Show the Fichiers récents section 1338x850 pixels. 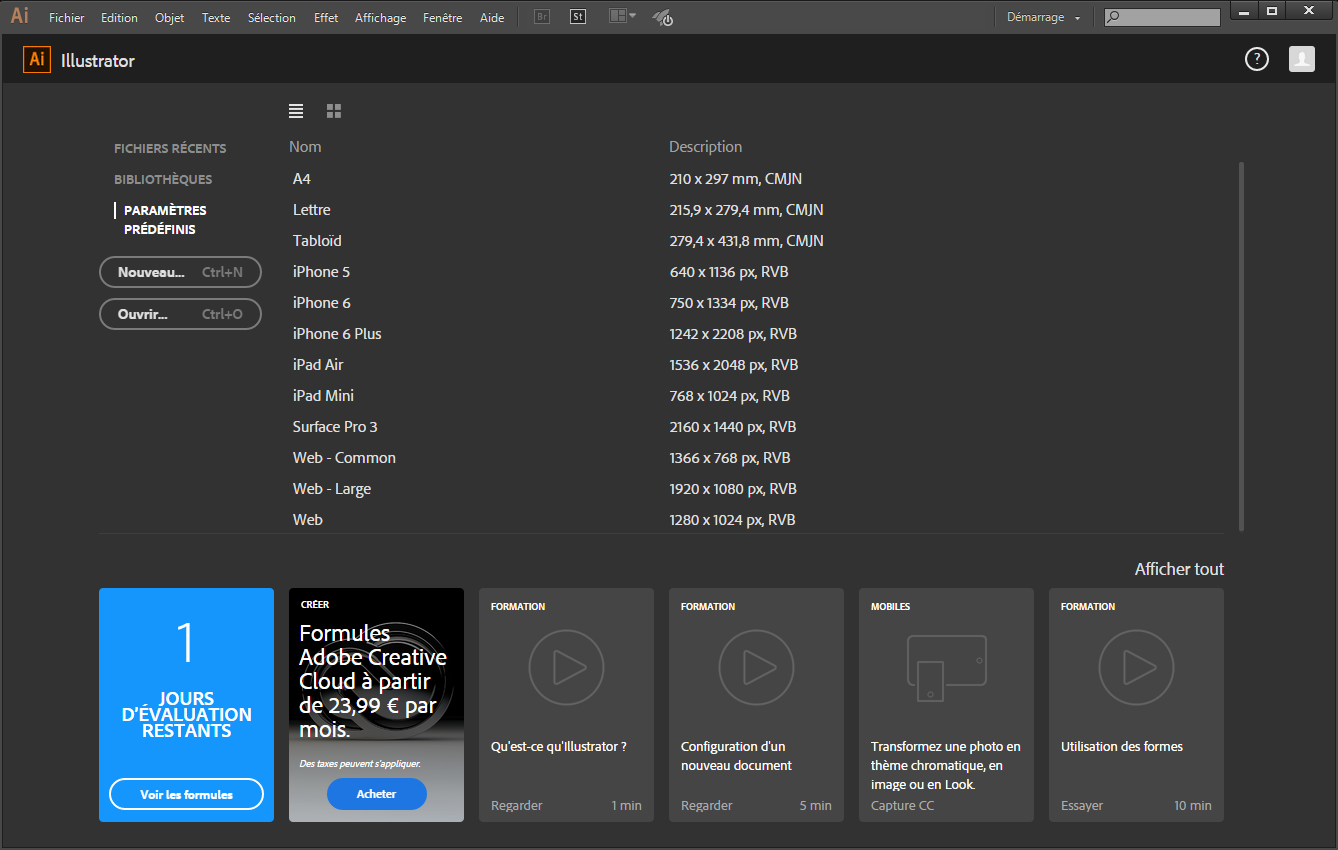[170, 148]
